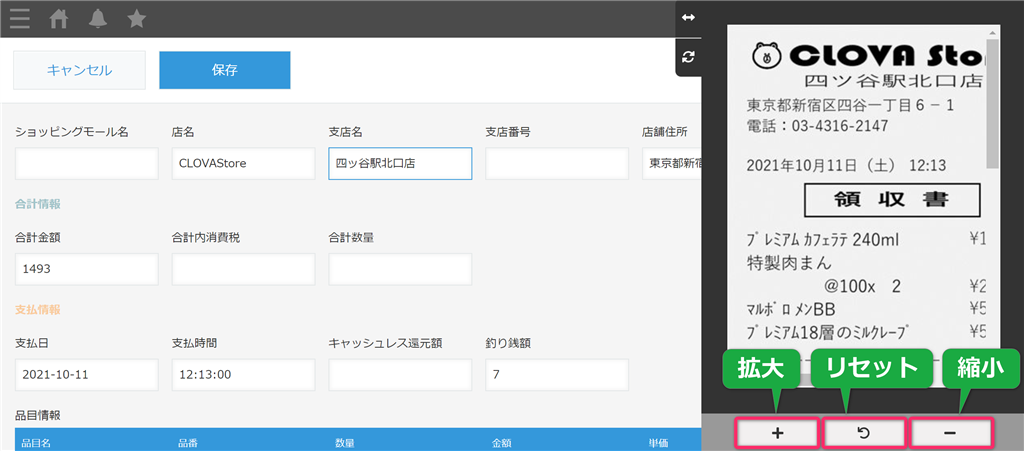The height and width of the screenshot is (451, 1024).
Task: Click the receipt phone number 03-4316-2147
Action: tap(839, 125)
